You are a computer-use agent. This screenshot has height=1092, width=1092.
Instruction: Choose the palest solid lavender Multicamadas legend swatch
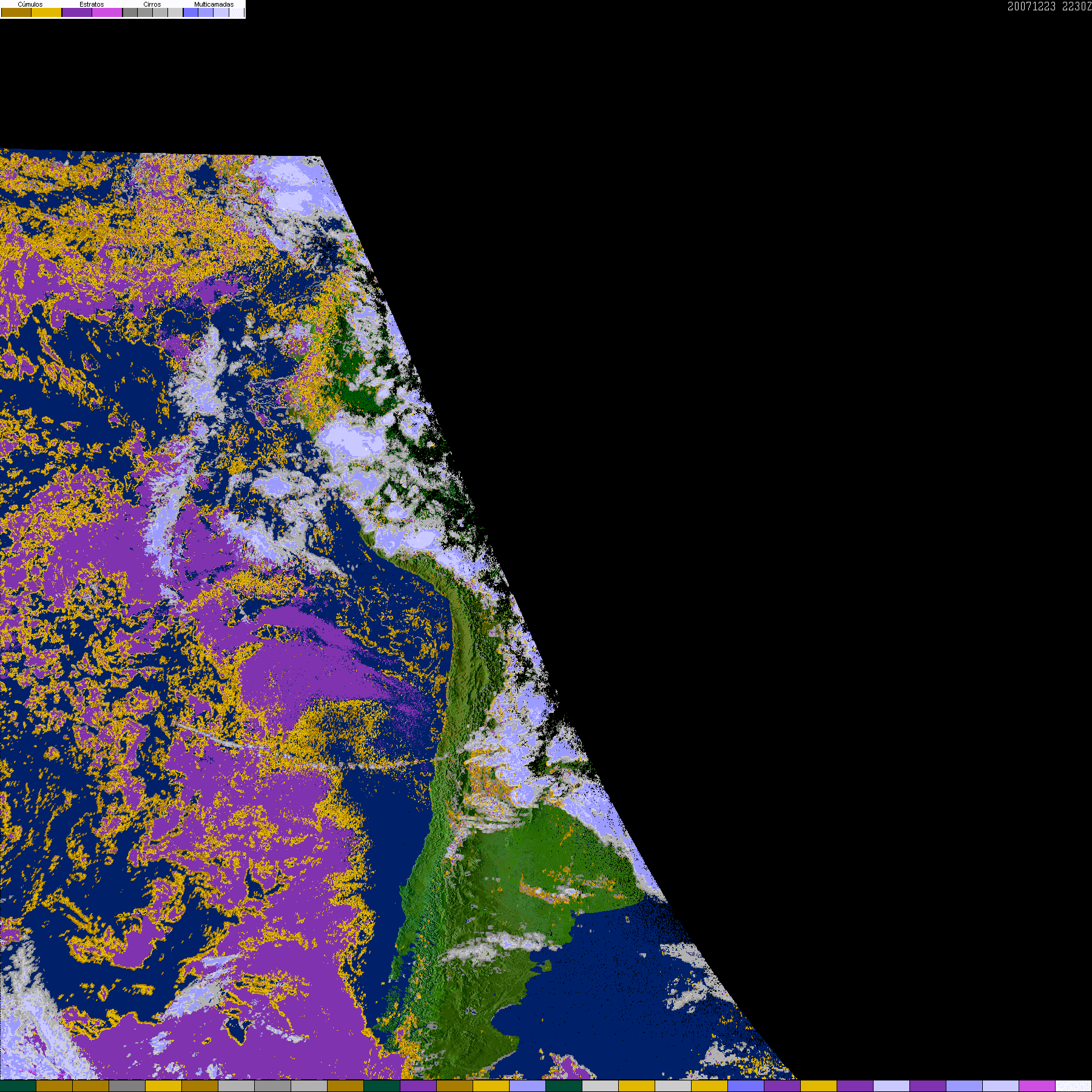[x=221, y=12]
